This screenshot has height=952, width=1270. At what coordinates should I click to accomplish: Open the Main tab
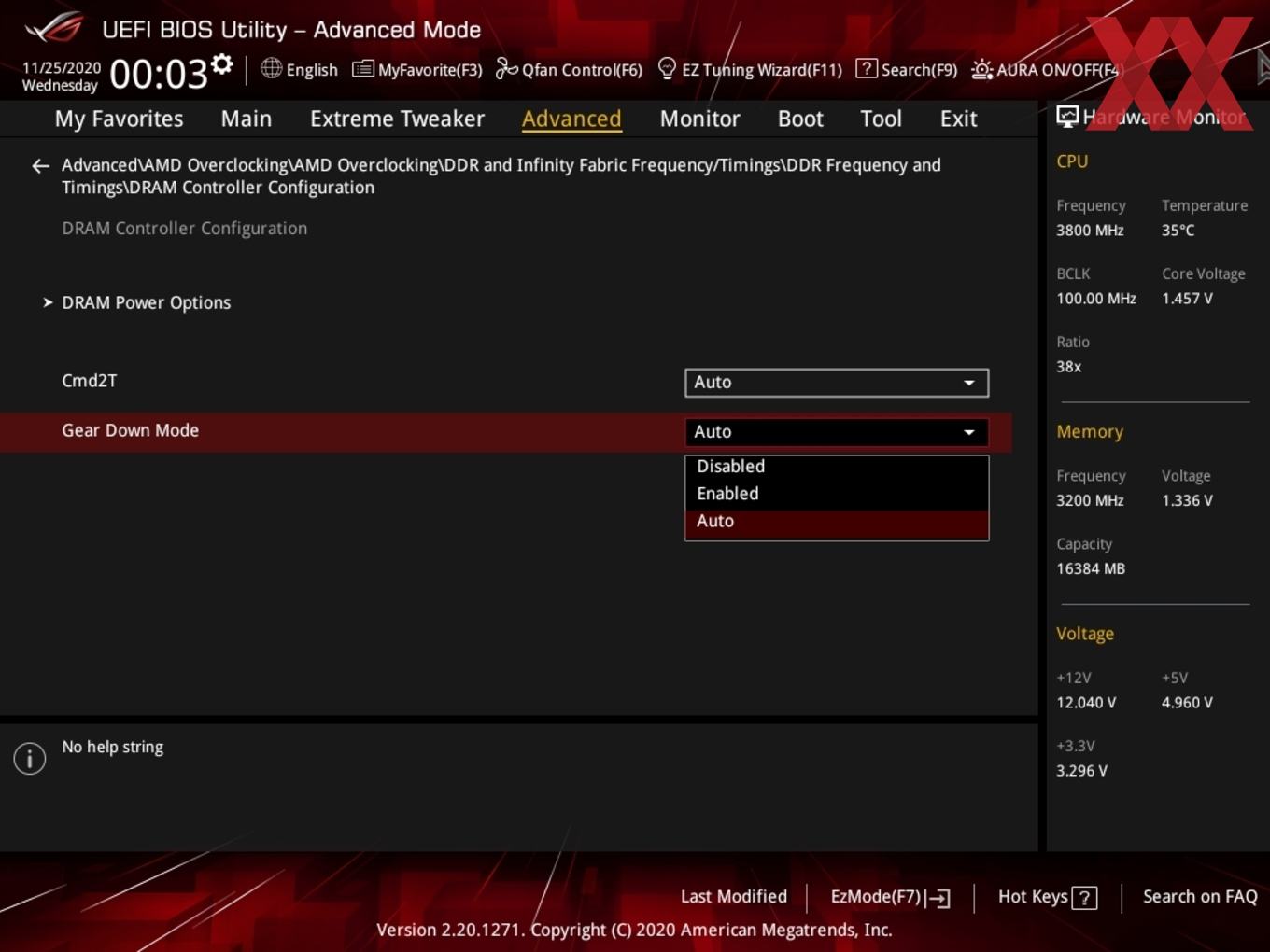point(247,119)
